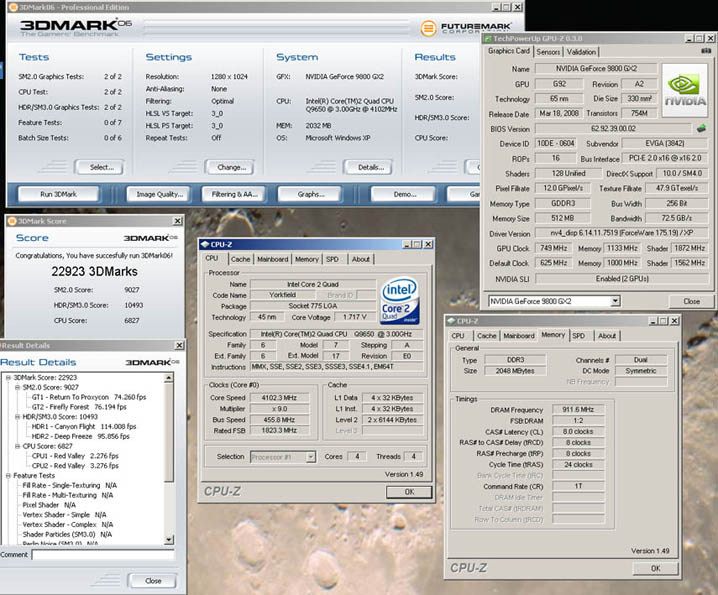Screen dimensions: 718x595
Task: Open the Mainboard tab in the CPU-Z processor window
Action: [272, 259]
